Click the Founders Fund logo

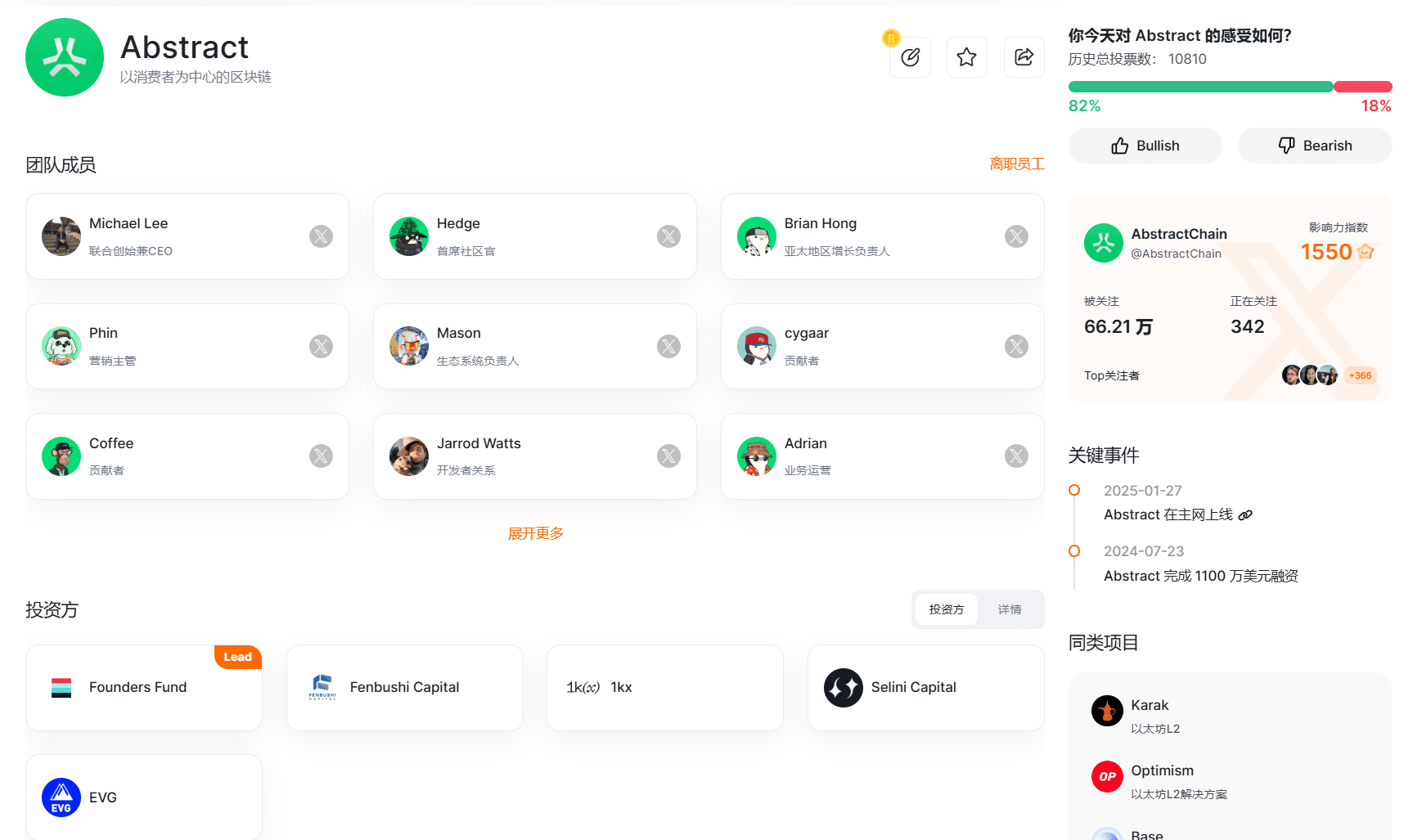(x=61, y=688)
